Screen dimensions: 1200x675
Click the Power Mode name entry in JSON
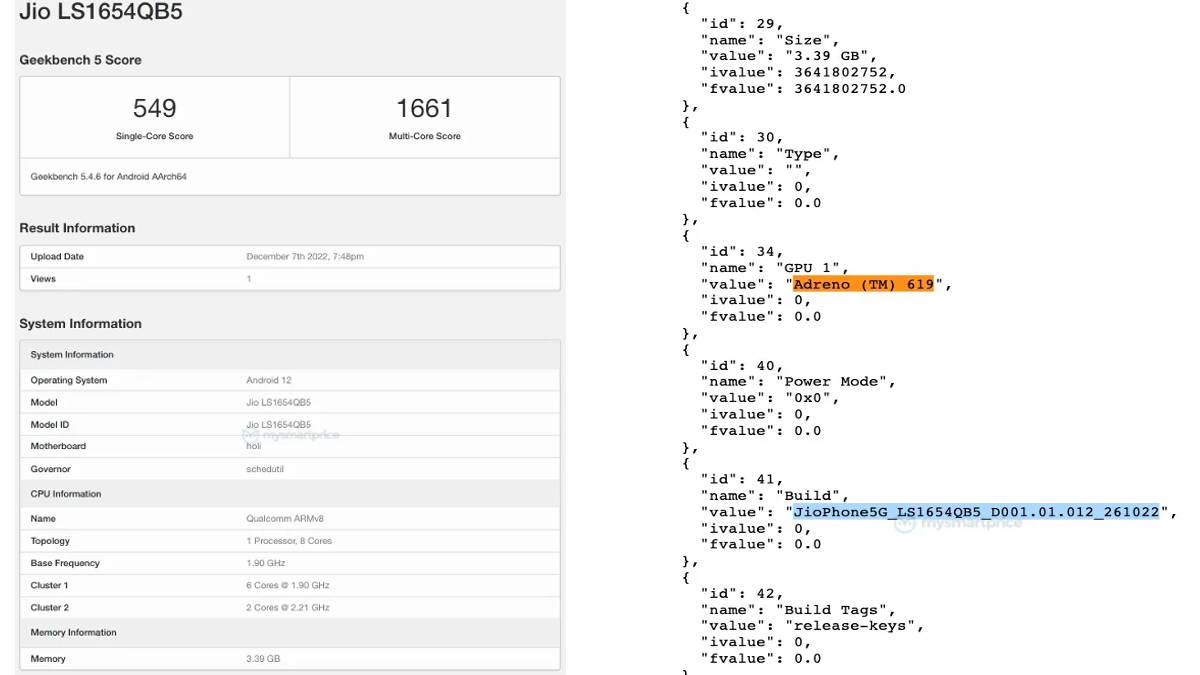click(x=838, y=381)
